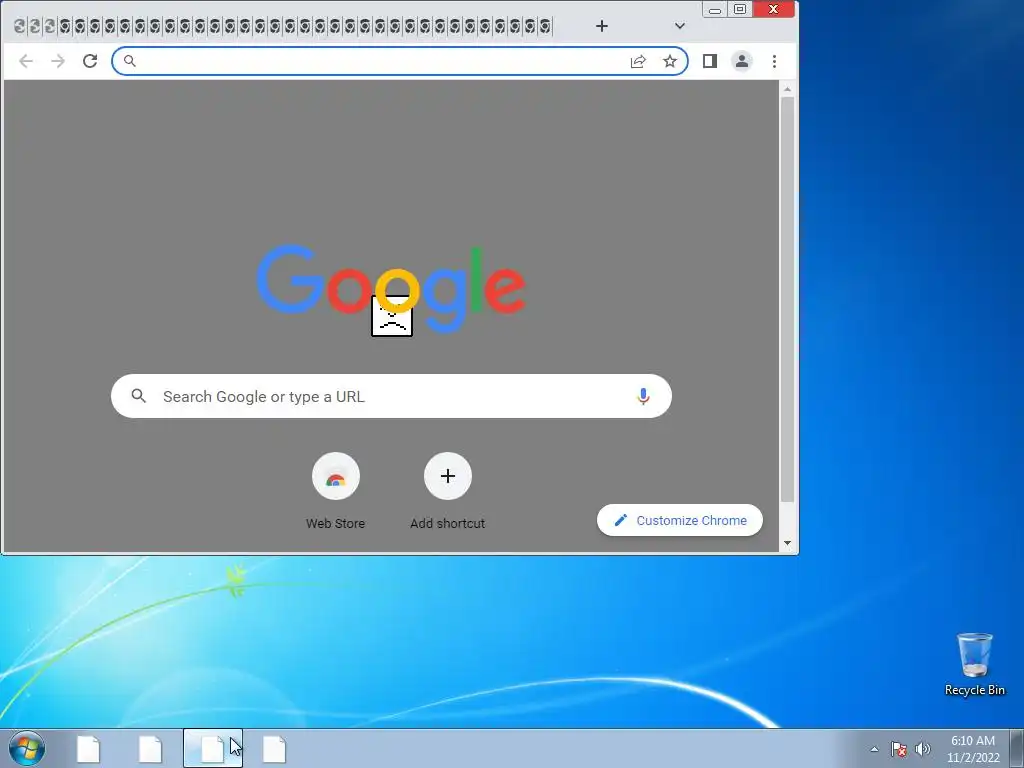Viewport: 1024px width, 768px height.
Task: Open the Action Center flag icon
Action: (899, 749)
